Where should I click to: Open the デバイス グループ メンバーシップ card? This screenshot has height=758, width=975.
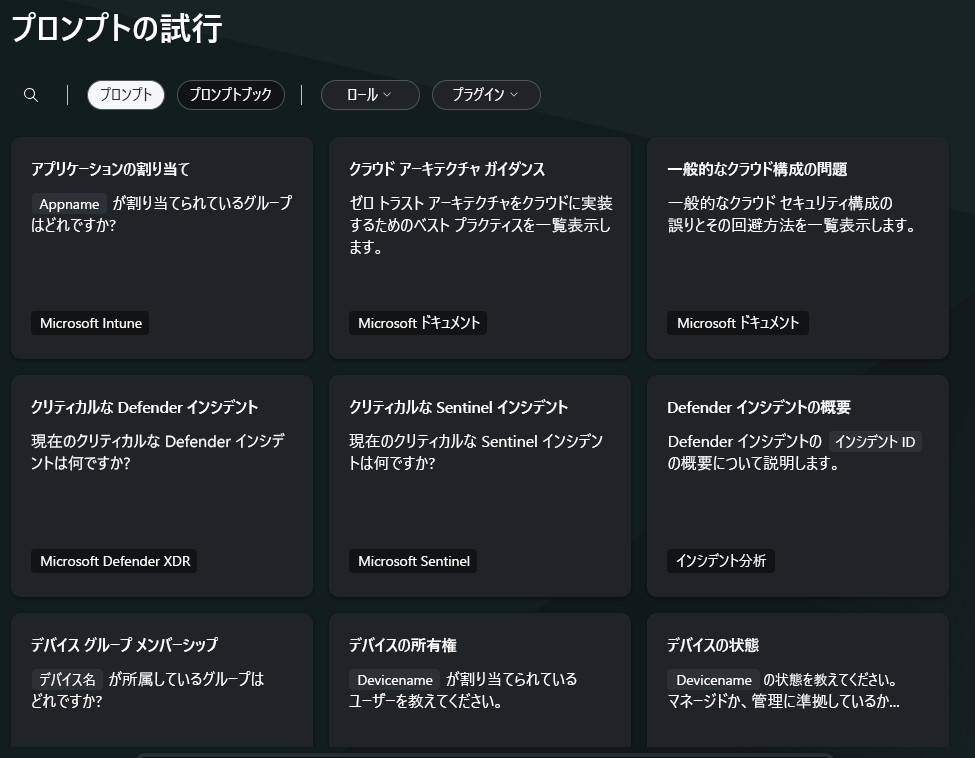[x=162, y=680]
